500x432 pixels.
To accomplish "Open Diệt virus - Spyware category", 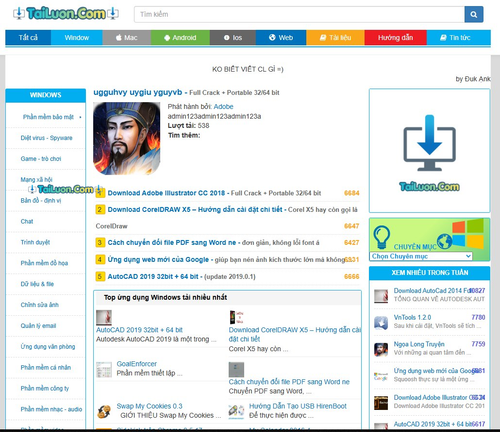I will click(x=46, y=138).
